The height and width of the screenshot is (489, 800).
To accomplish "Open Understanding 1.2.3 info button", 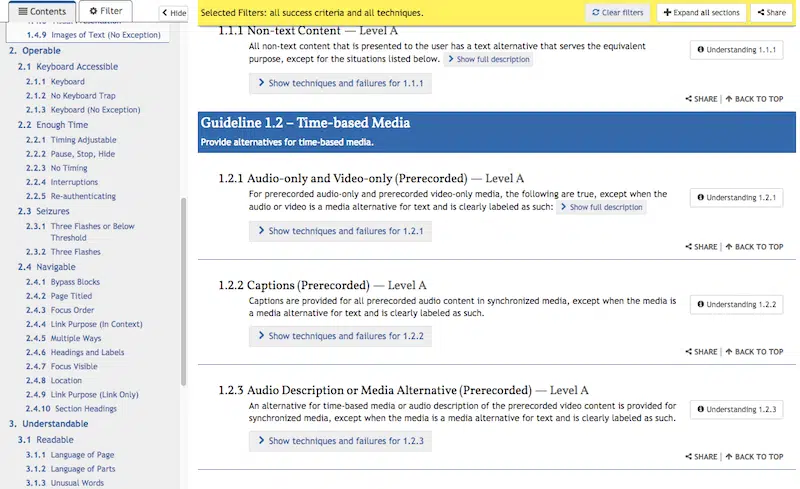I will tap(736, 409).
